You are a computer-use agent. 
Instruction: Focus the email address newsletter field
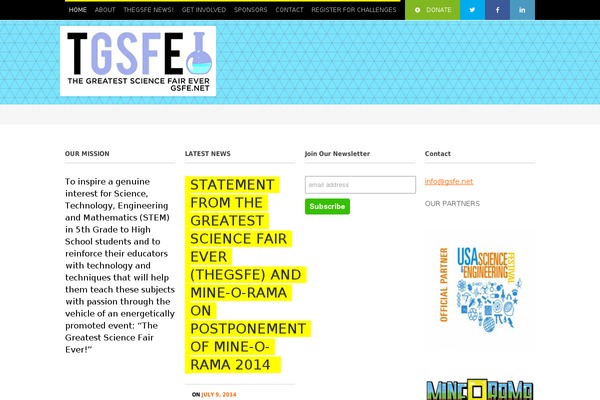click(360, 185)
